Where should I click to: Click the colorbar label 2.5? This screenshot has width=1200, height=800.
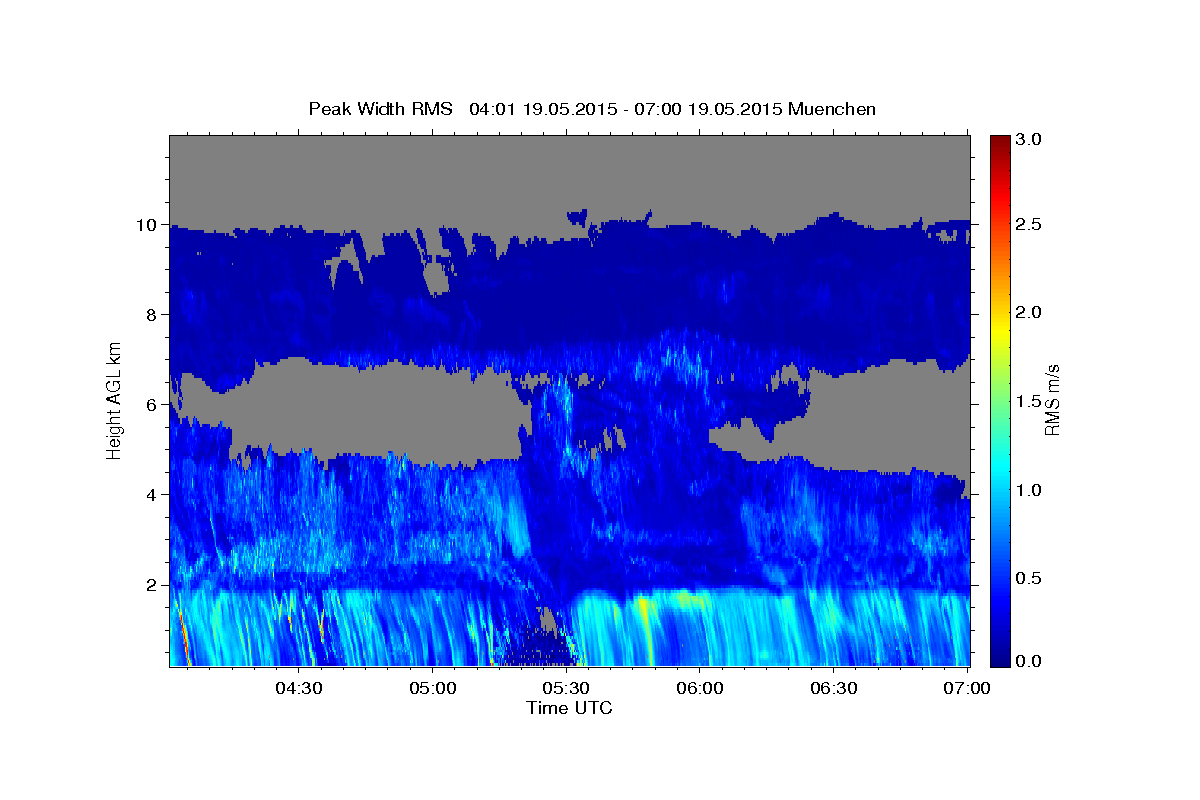(x=1029, y=225)
